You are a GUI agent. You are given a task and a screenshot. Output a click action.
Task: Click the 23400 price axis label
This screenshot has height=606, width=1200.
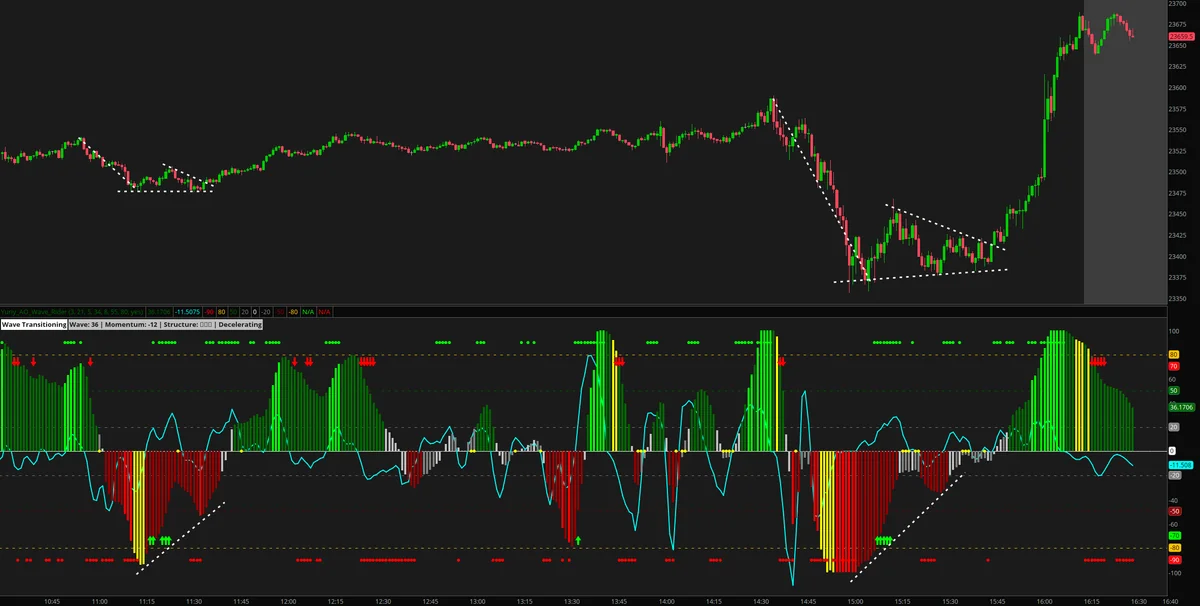click(x=1177, y=256)
